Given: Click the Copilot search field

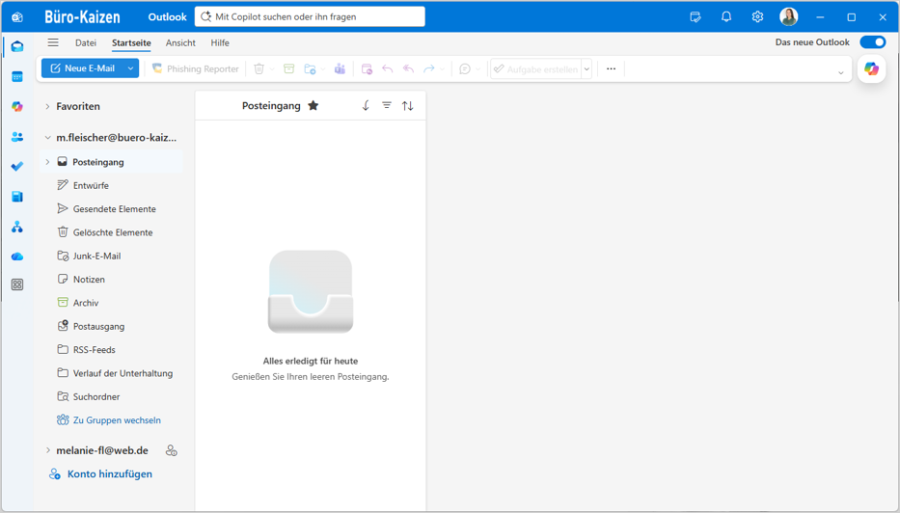Looking at the screenshot, I should tap(310, 17).
